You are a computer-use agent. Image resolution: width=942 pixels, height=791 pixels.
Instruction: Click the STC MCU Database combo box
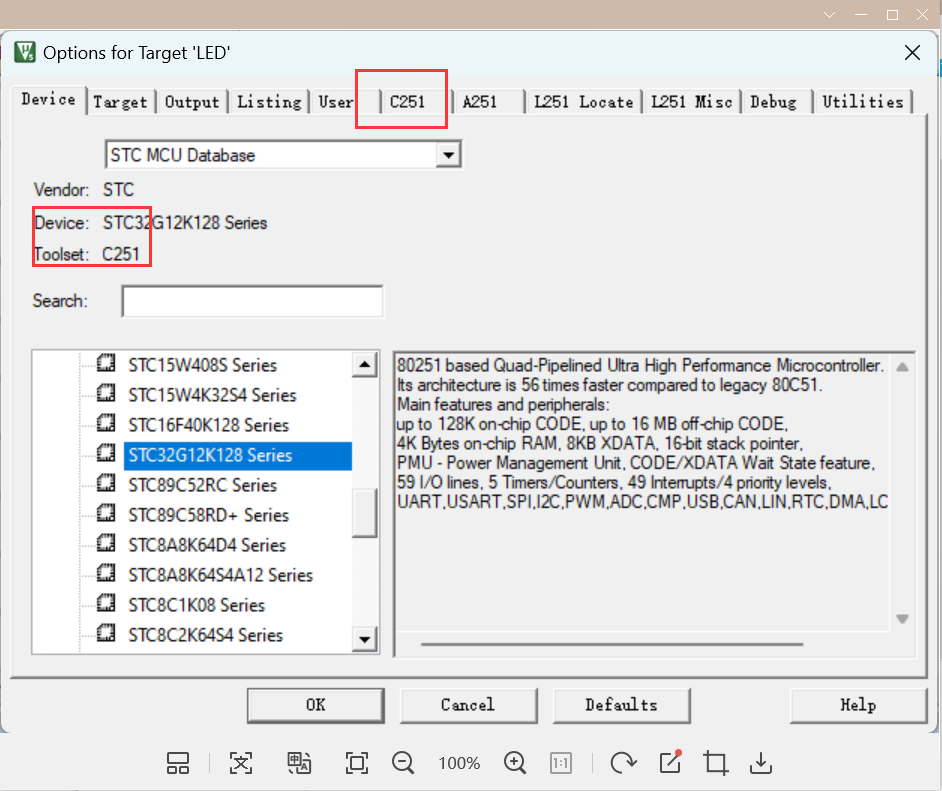pyautogui.click(x=283, y=155)
